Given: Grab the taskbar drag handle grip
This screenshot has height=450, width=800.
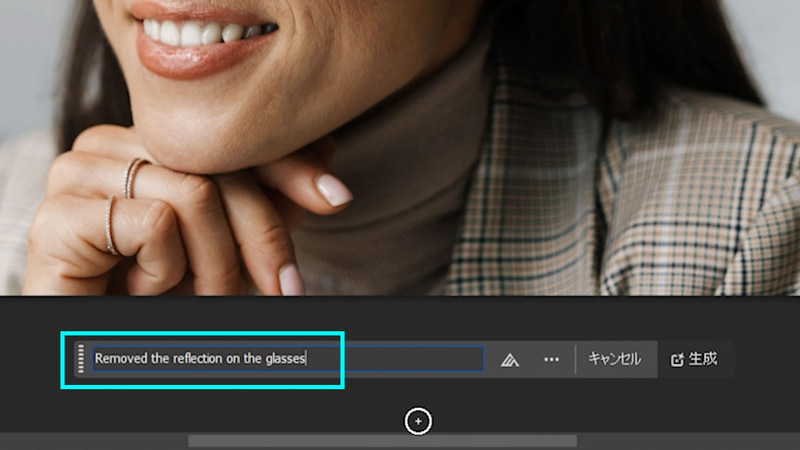Looking at the screenshot, I should pos(81,359).
